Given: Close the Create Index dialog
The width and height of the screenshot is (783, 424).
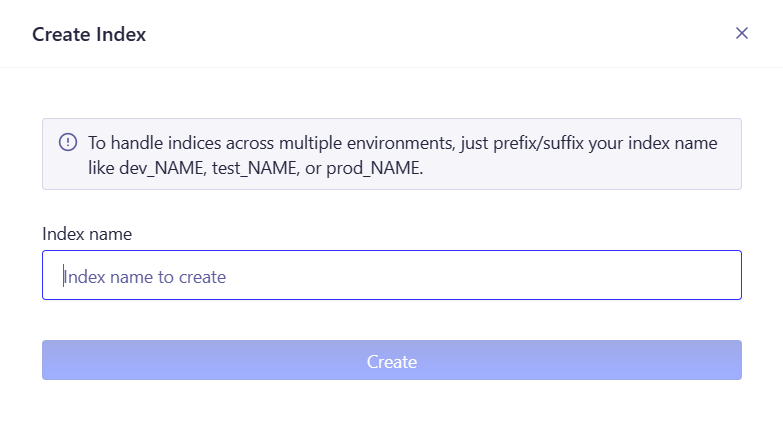Looking at the screenshot, I should (742, 33).
